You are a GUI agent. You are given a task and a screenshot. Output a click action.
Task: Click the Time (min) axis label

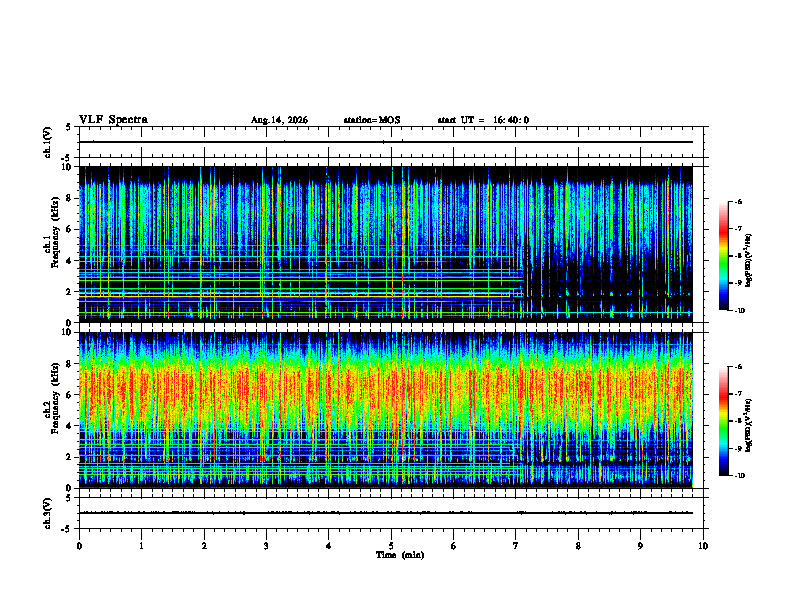click(x=400, y=555)
